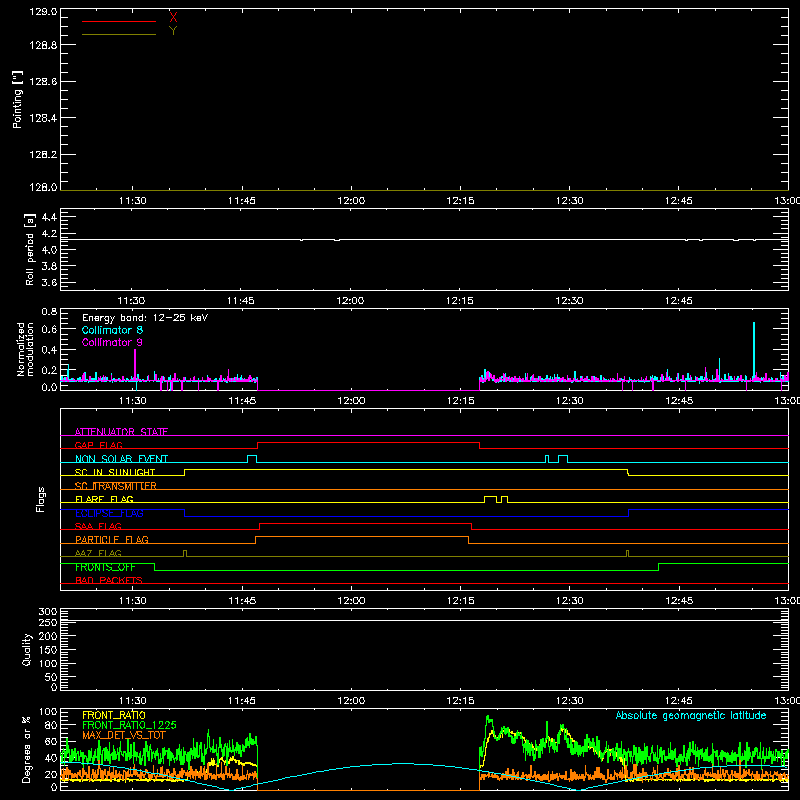Click the red X legend line in Pointing panel
Image resolution: width=800 pixels, height=800 pixels.
point(119,21)
